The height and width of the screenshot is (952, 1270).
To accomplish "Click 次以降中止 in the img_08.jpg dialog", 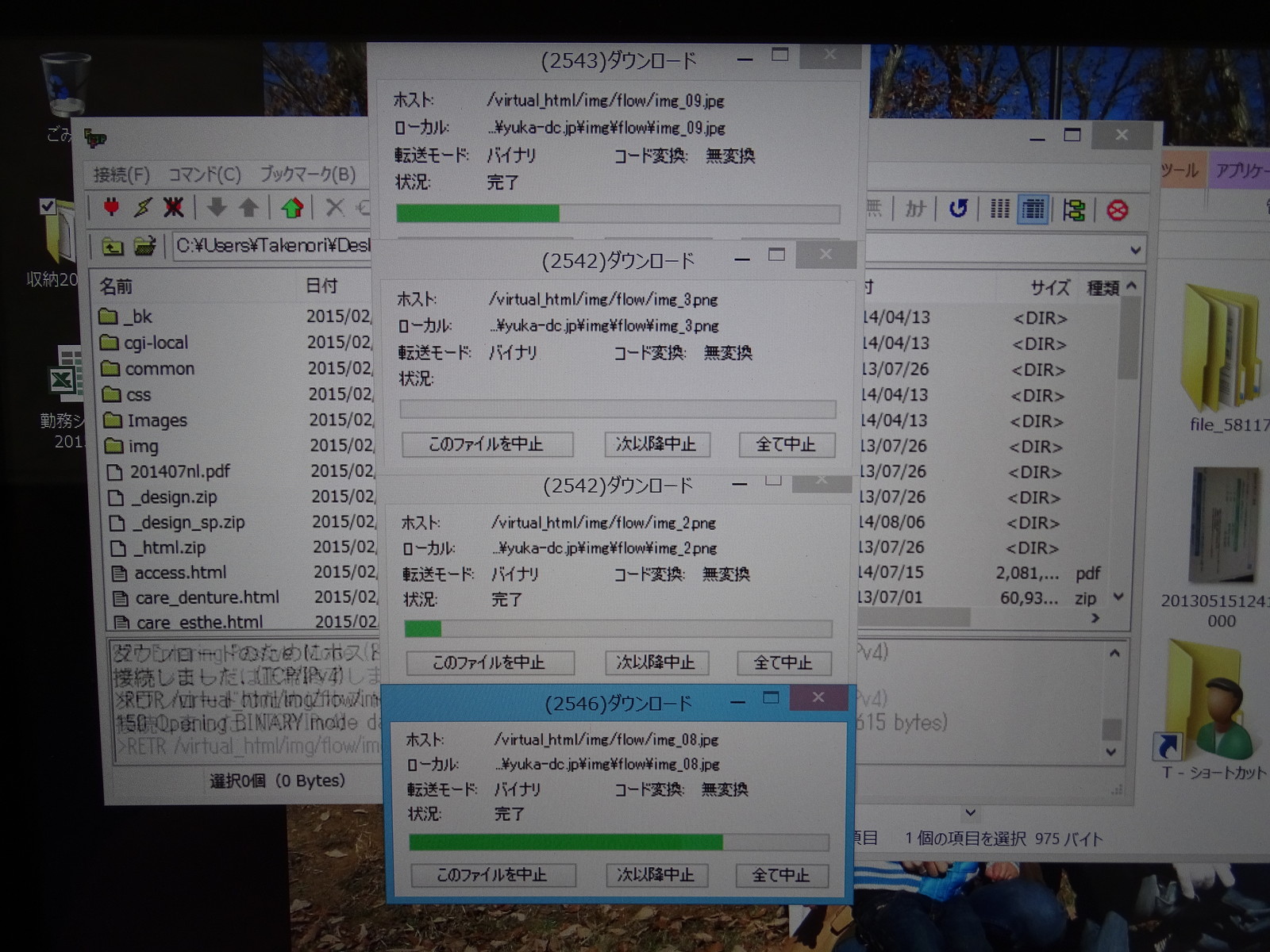I will pyautogui.click(x=656, y=875).
